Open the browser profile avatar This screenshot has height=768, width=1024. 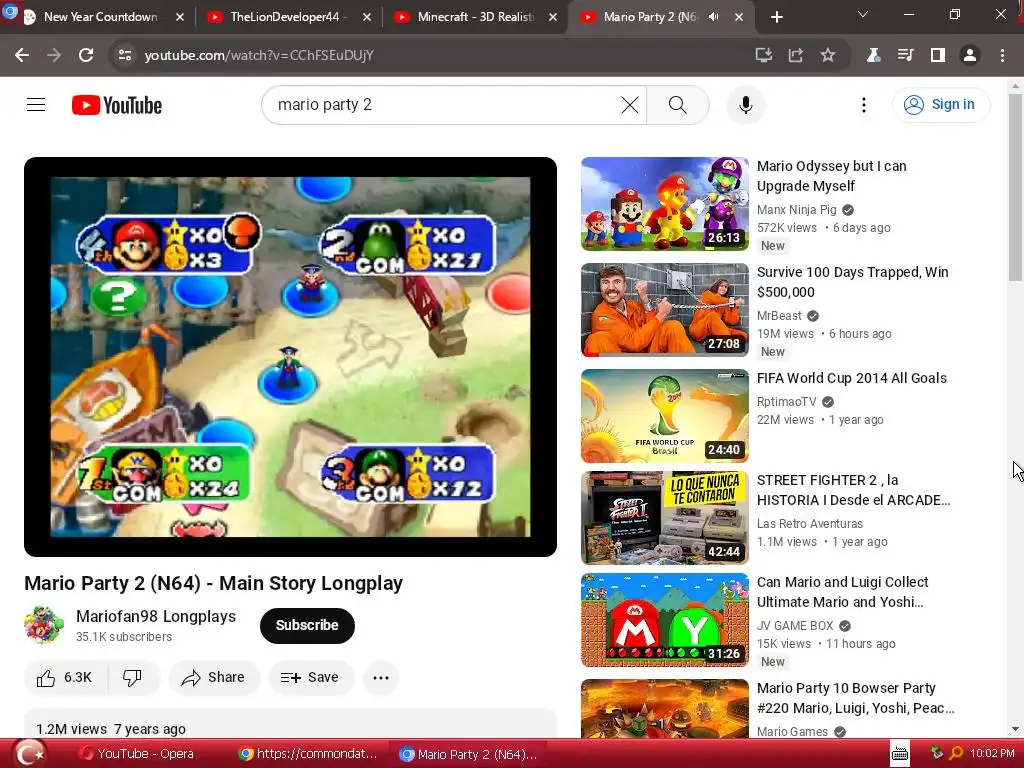coord(970,56)
